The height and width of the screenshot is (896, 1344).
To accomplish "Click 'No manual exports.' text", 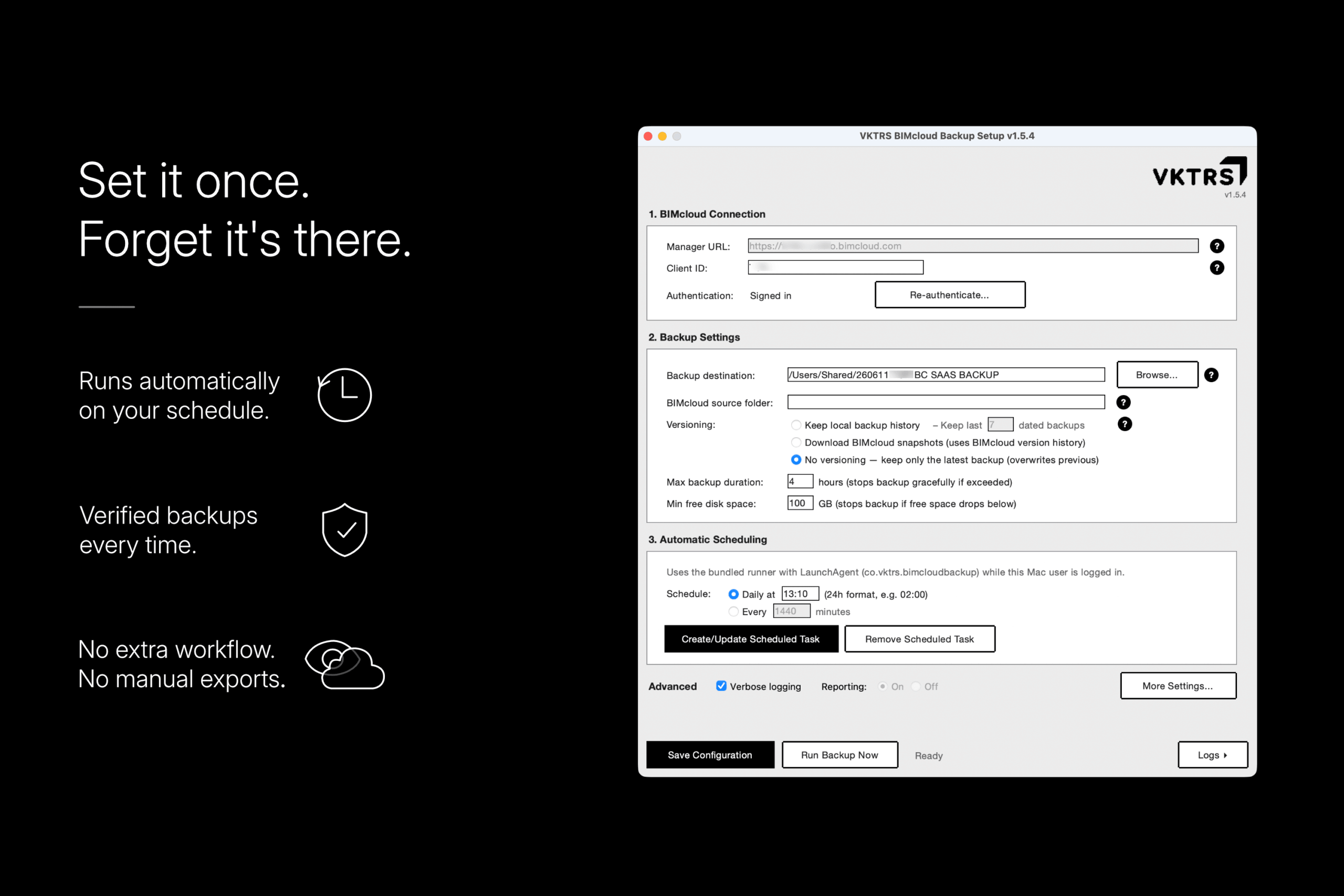I will coord(182,679).
